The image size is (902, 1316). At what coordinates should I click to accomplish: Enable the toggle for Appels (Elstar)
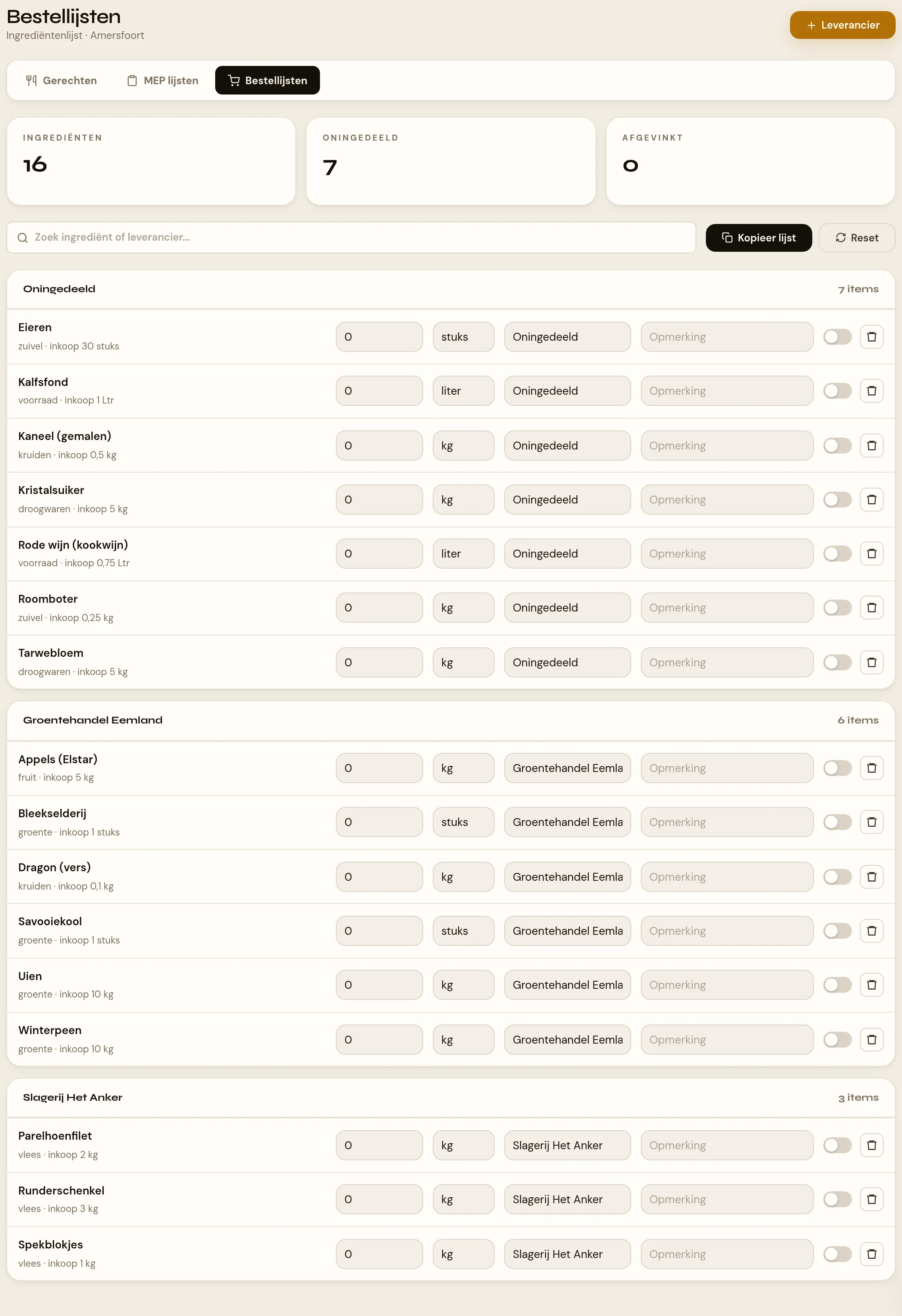(x=837, y=768)
